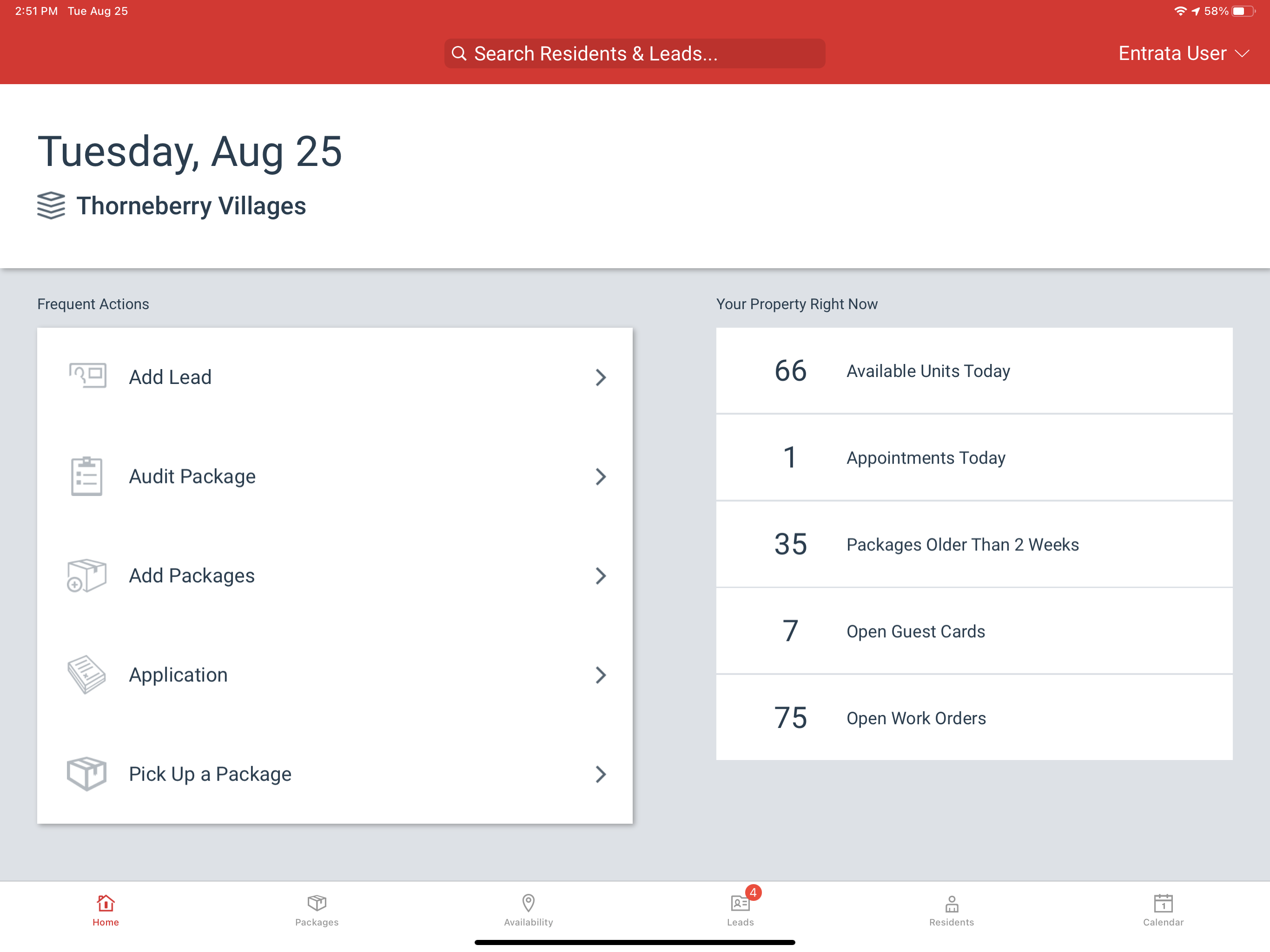Click the chevron on Application row

click(x=601, y=675)
